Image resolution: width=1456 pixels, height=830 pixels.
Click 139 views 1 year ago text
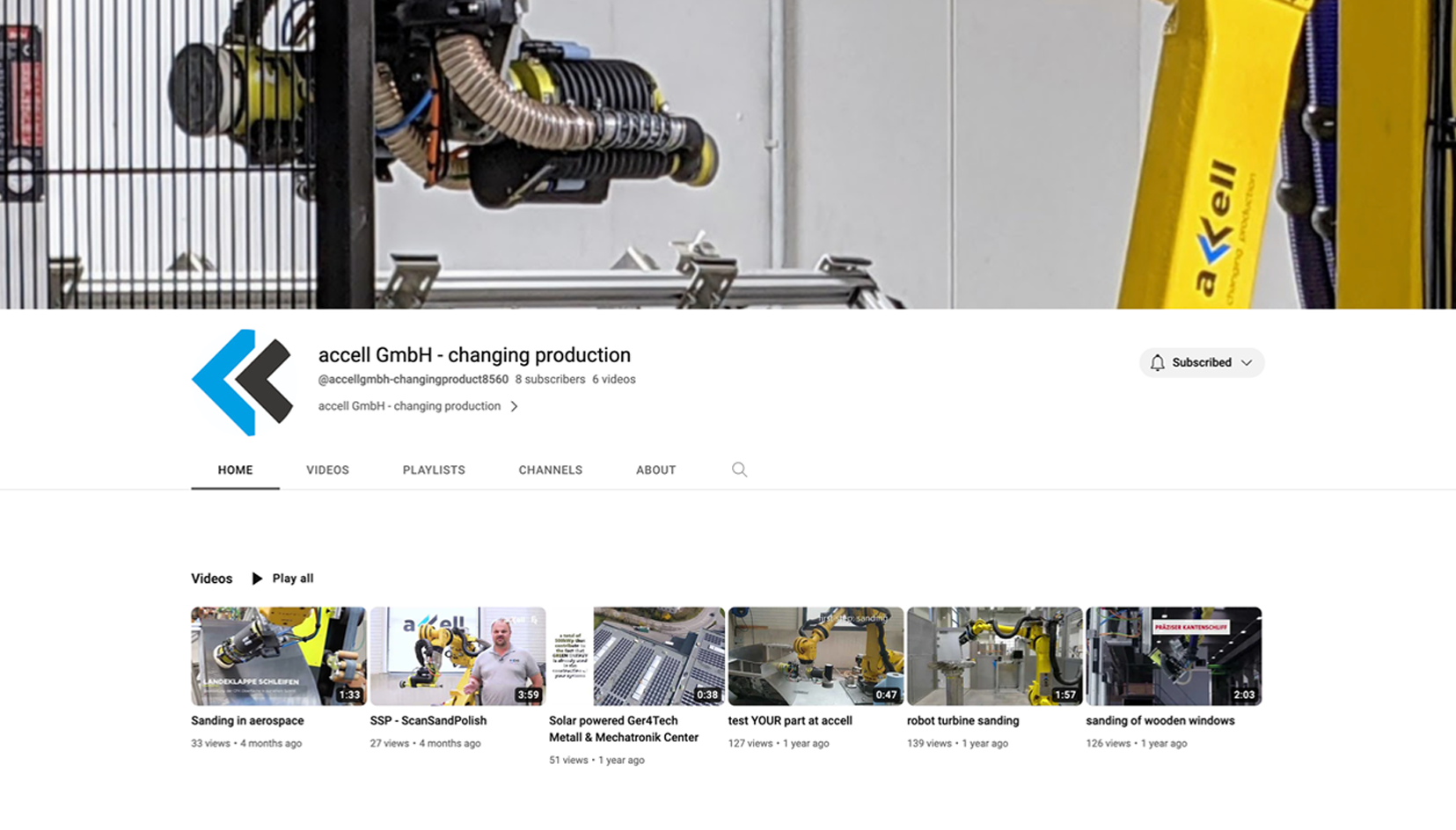957,743
